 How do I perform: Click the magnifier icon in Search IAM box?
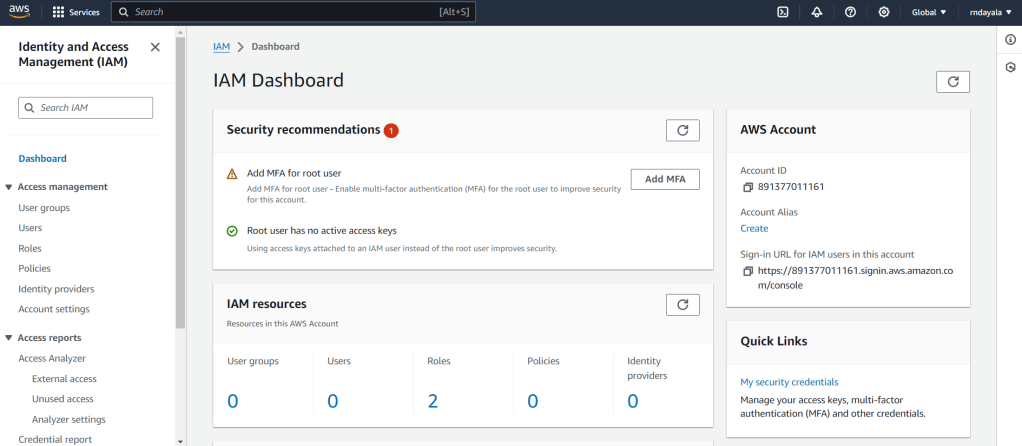point(29,108)
